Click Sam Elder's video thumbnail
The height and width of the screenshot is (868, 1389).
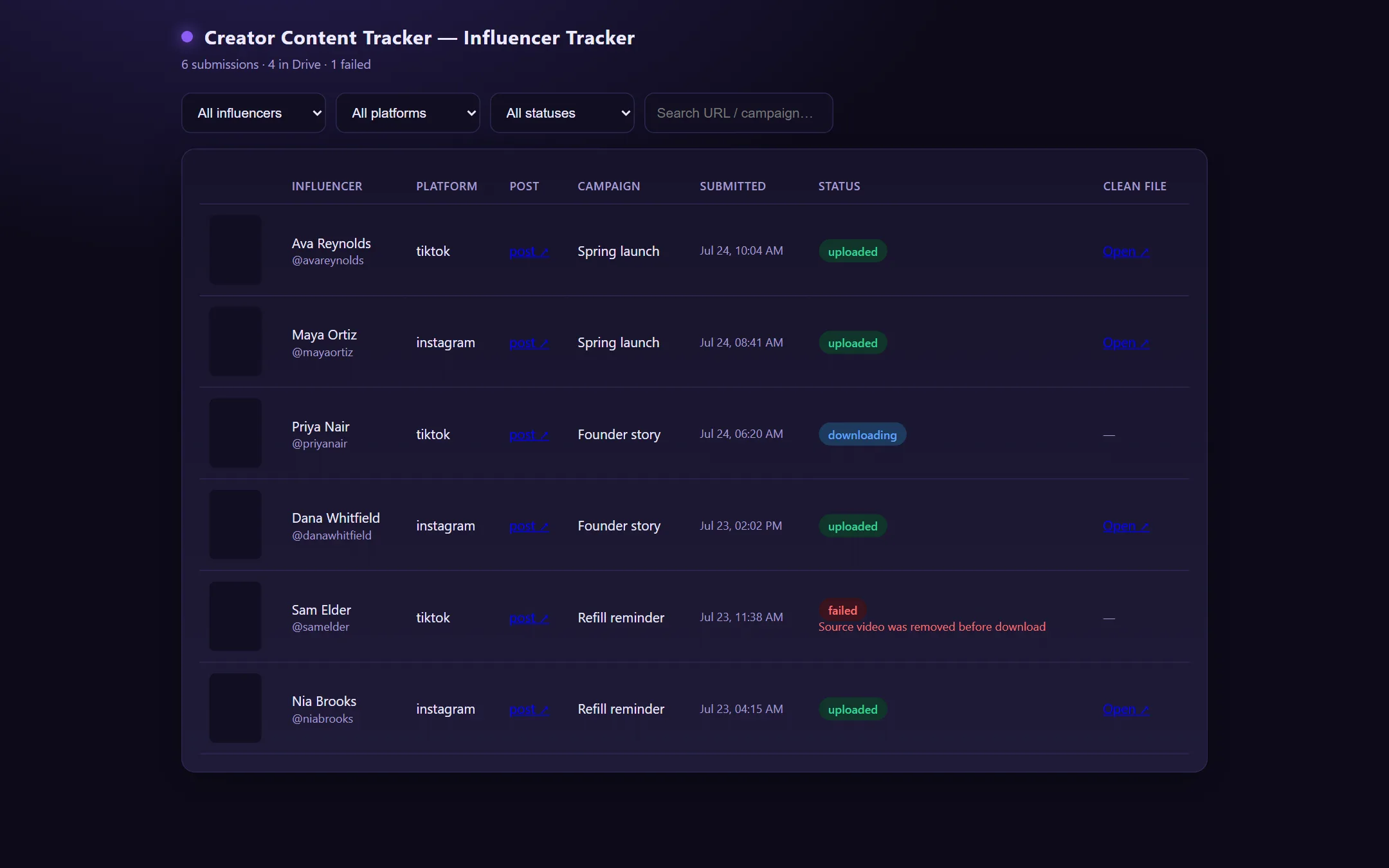point(235,616)
